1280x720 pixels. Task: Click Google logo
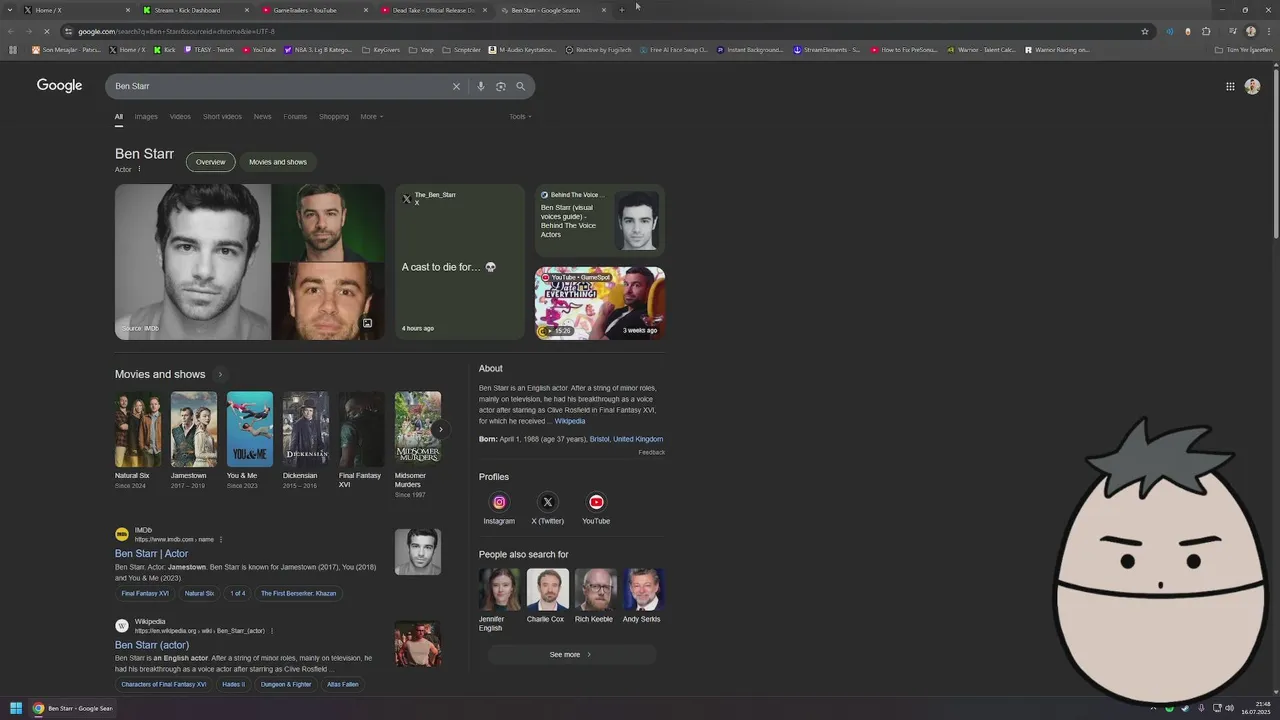coord(59,86)
